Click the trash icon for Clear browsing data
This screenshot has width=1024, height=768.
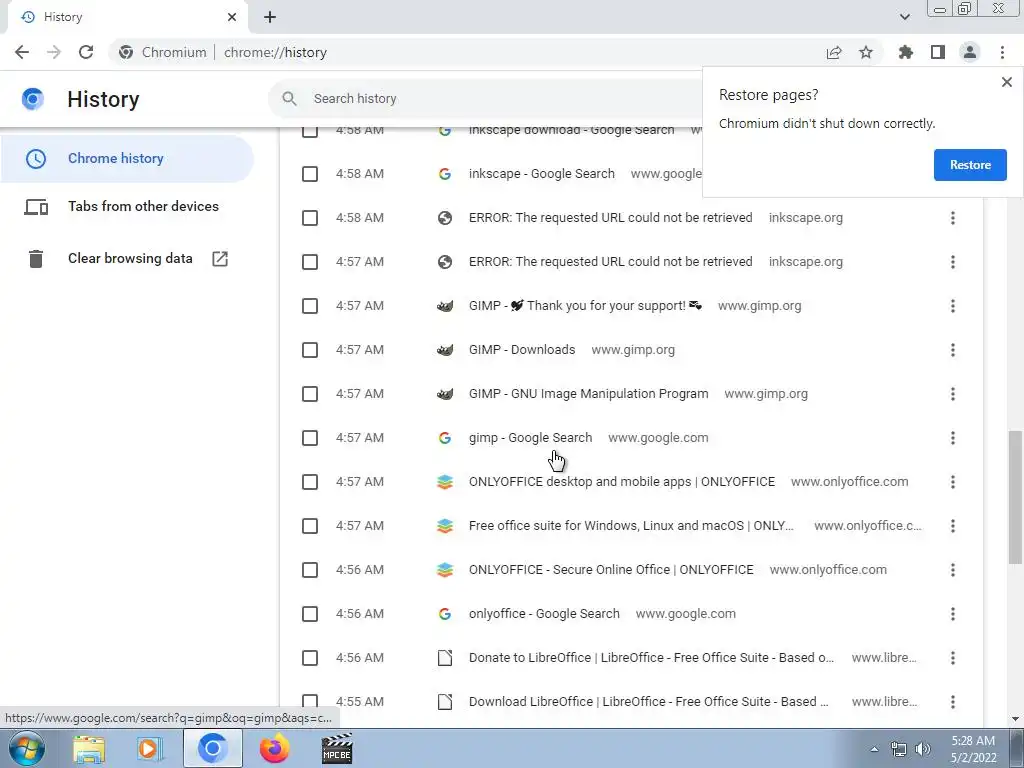point(36,259)
